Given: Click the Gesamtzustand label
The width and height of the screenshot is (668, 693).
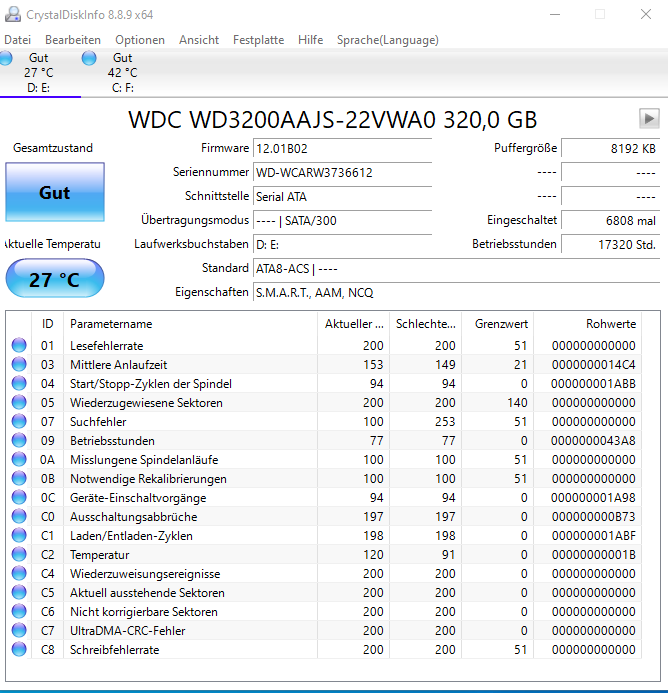Looking at the screenshot, I should coord(53,148).
